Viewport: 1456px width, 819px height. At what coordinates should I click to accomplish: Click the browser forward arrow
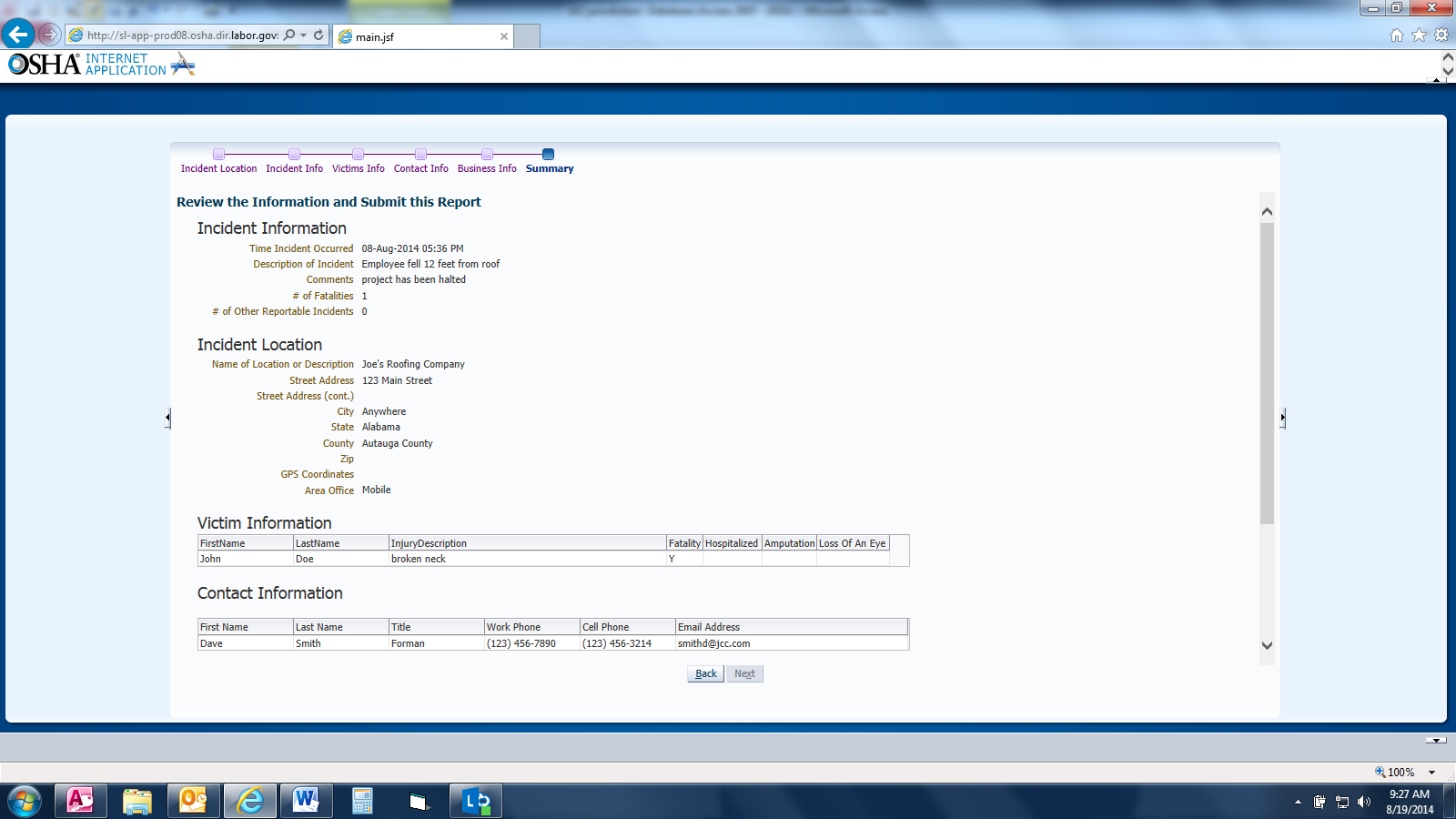(49, 35)
